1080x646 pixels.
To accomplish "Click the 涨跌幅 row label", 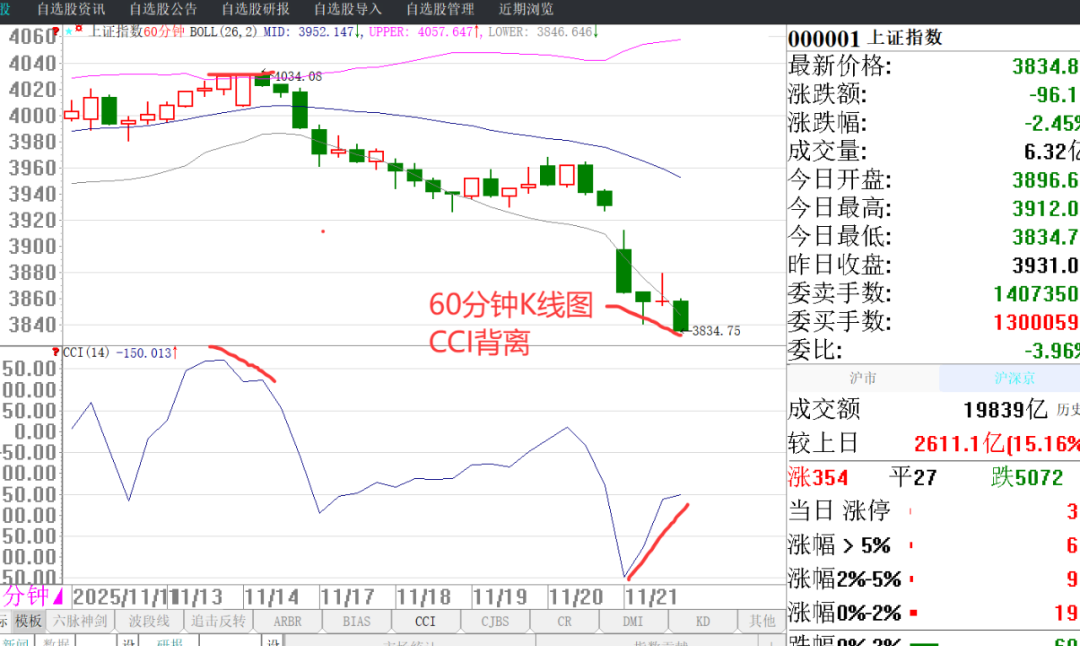I will (827, 123).
